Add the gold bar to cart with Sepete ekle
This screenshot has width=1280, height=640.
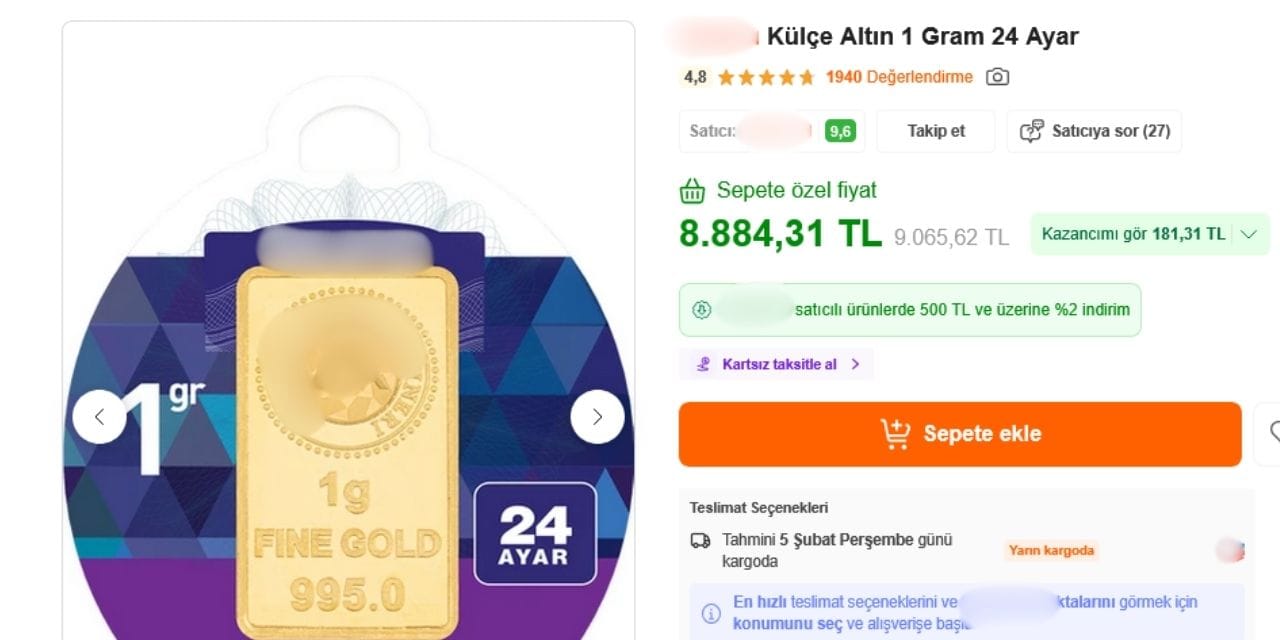pyautogui.click(x=960, y=434)
